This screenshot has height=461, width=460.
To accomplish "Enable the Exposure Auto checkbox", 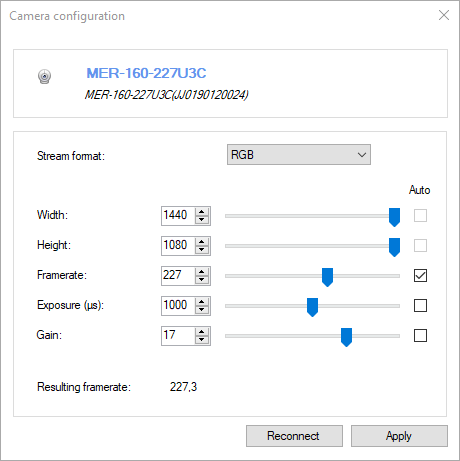I will (420, 305).
